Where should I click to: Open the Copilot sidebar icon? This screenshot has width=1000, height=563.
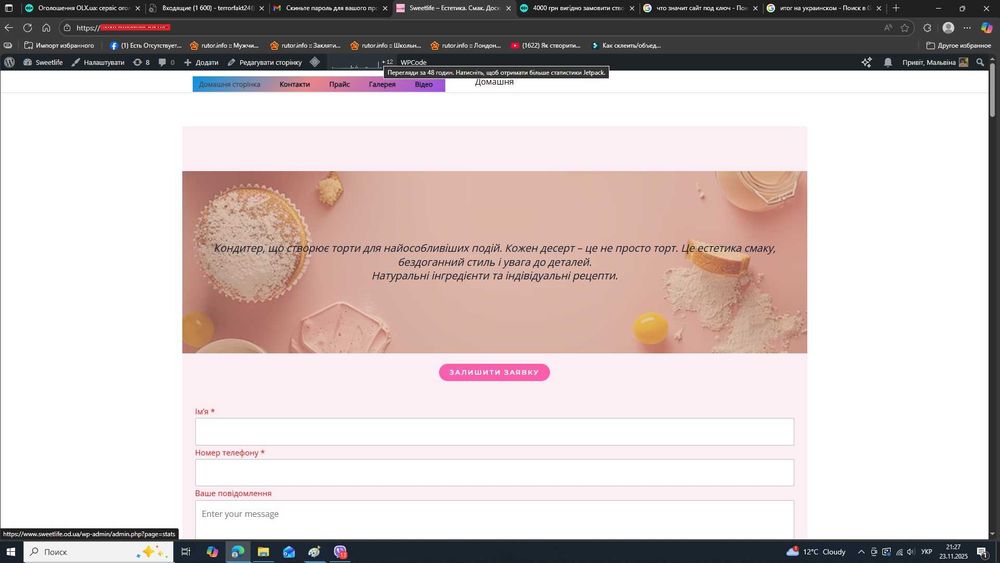[987, 27]
